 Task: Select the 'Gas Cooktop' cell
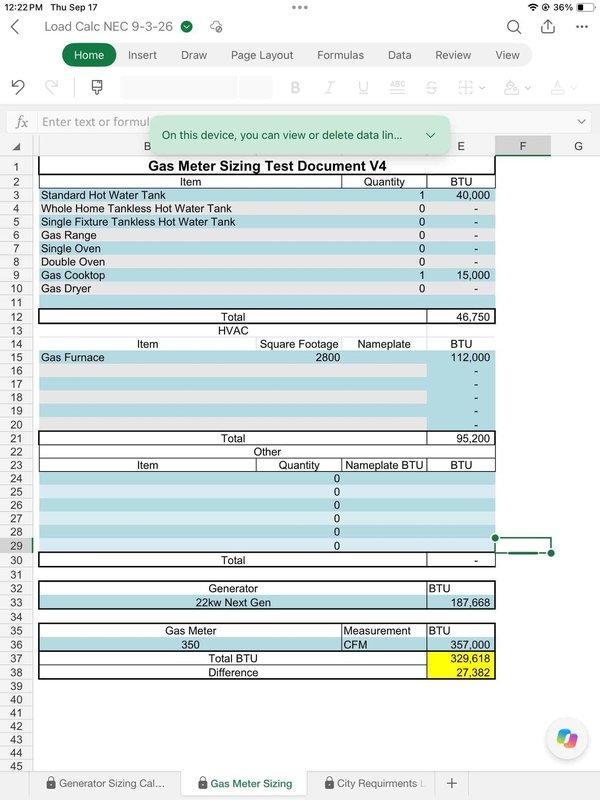click(190, 275)
